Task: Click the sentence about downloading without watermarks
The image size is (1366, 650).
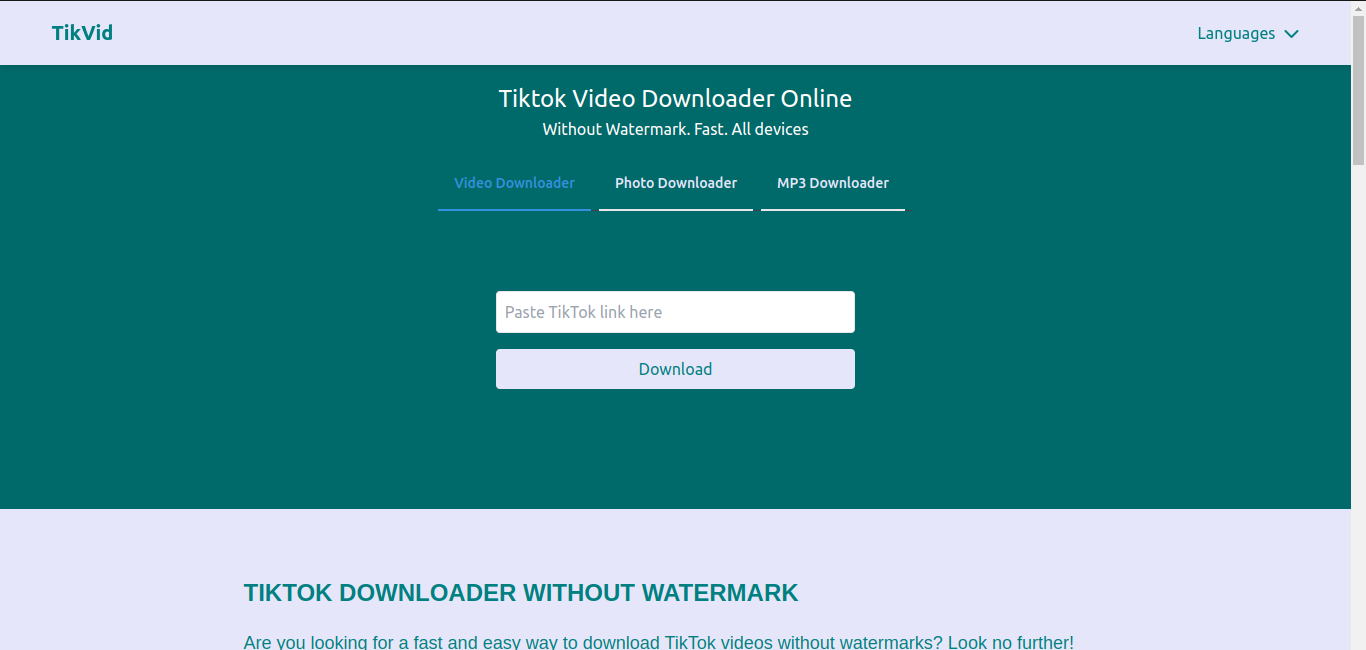Action: pos(658,641)
